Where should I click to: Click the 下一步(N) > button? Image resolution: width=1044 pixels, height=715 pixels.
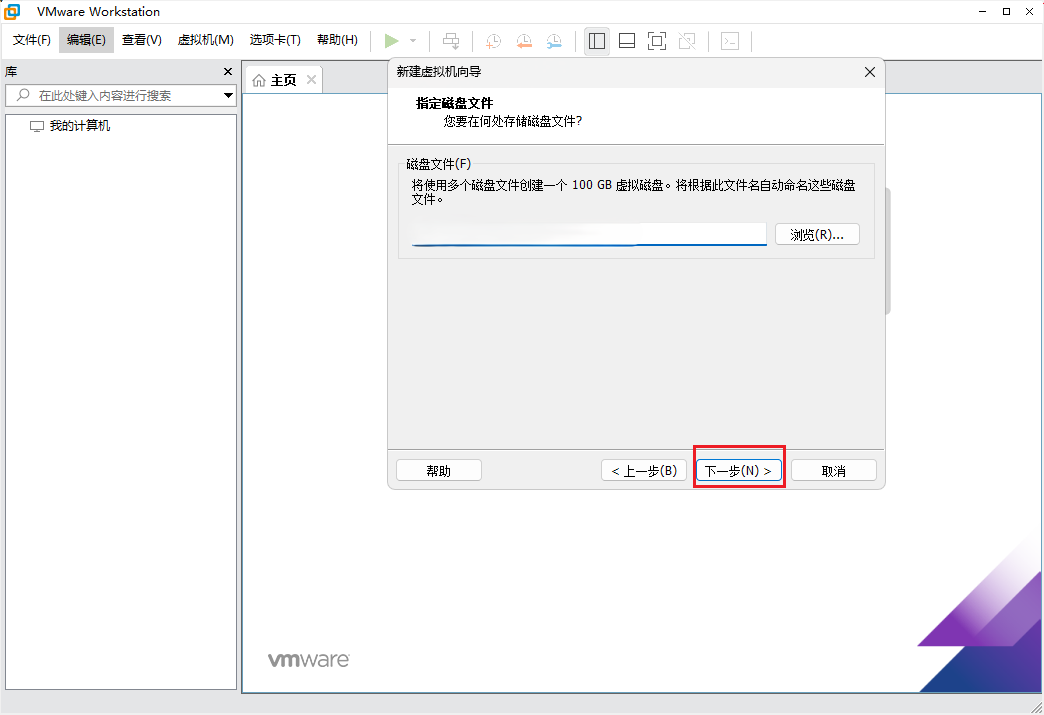pyautogui.click(x=739, y=471)
